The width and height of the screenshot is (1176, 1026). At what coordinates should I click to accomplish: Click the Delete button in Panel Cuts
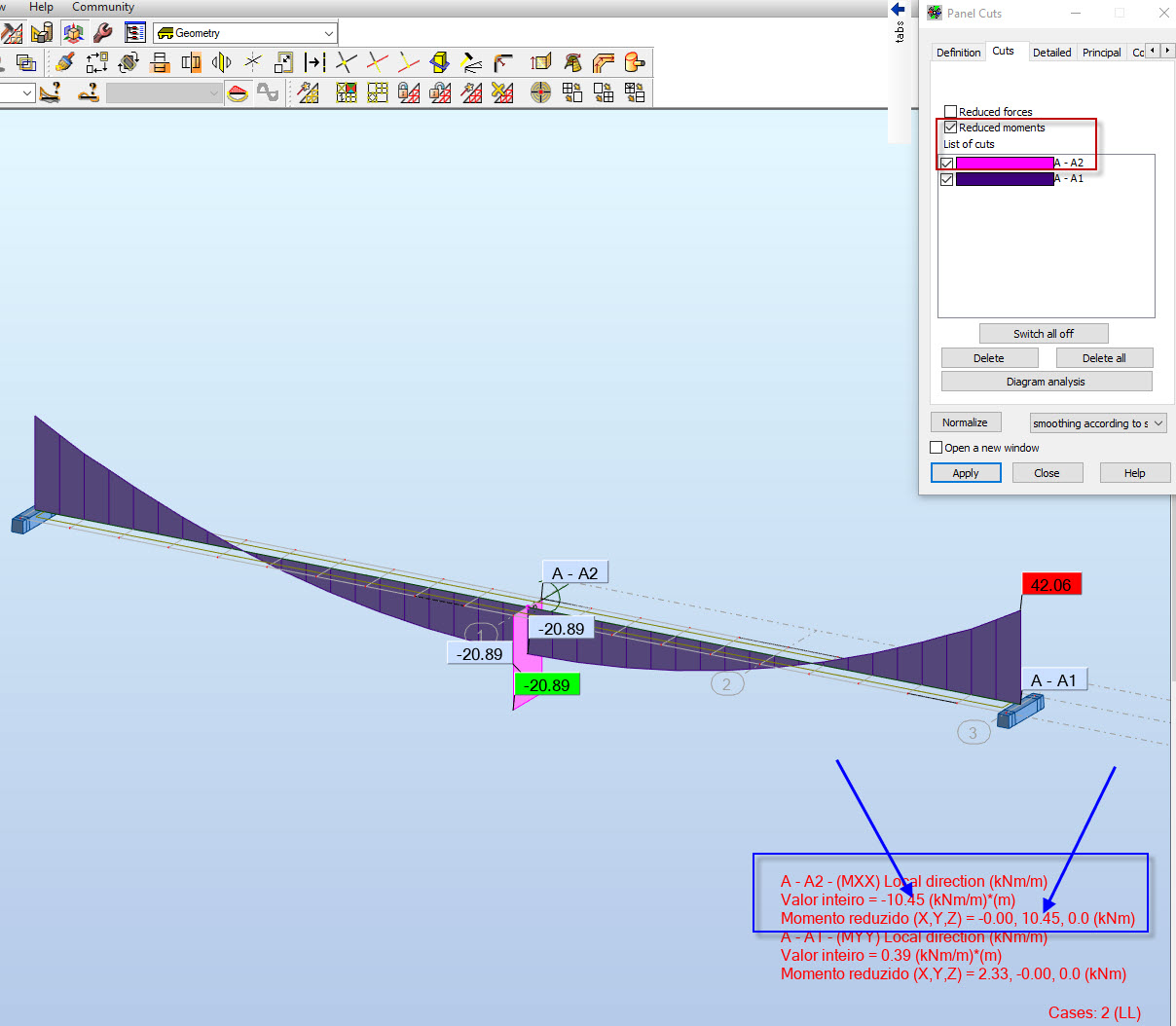(989, 358)
